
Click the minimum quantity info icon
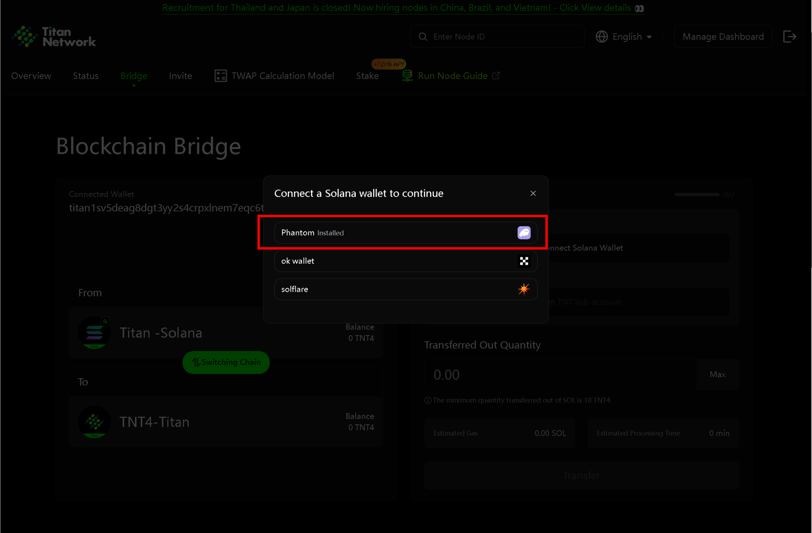click(428, 400)
